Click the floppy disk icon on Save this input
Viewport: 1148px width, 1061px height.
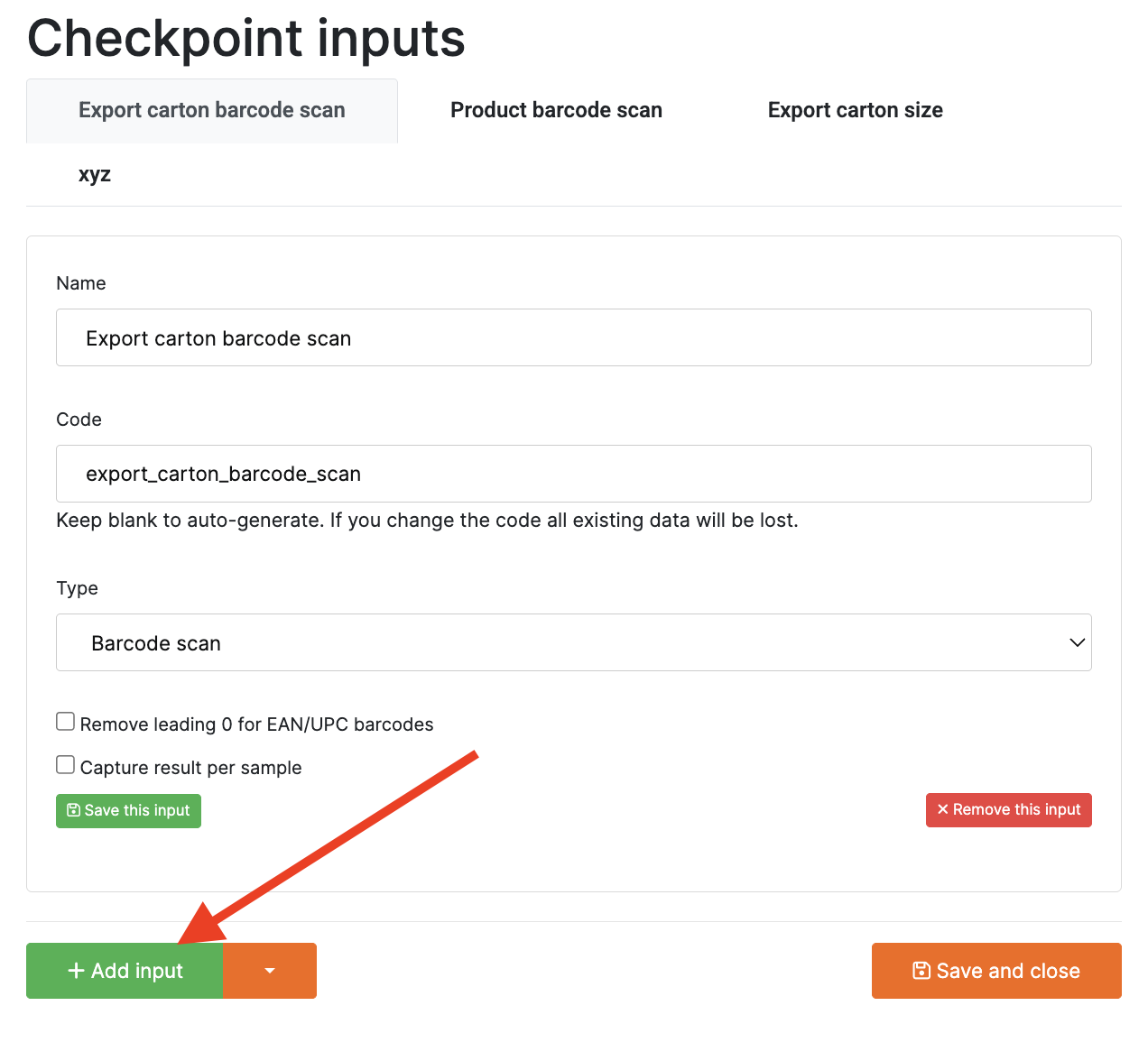tap(74, 810)
